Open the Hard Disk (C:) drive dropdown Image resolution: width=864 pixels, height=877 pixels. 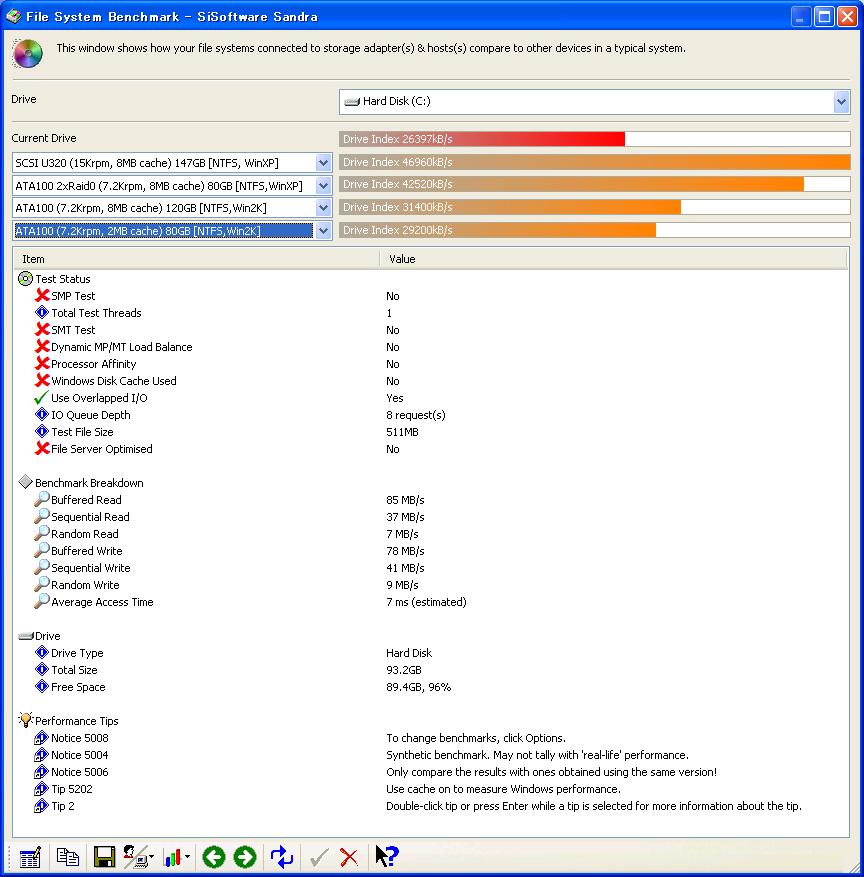841,102
